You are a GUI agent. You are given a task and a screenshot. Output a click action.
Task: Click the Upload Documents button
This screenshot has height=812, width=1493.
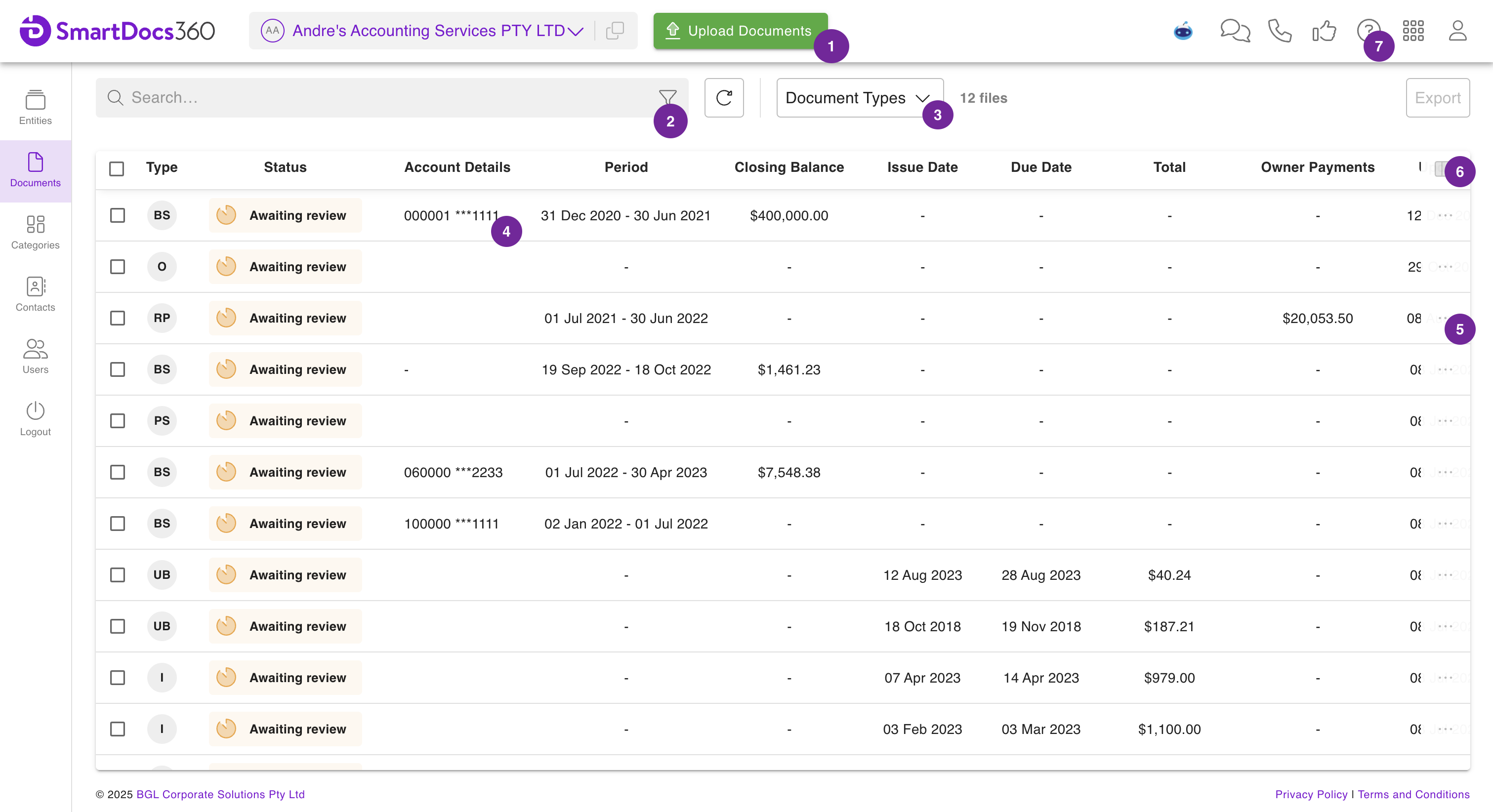pos(740,31)
